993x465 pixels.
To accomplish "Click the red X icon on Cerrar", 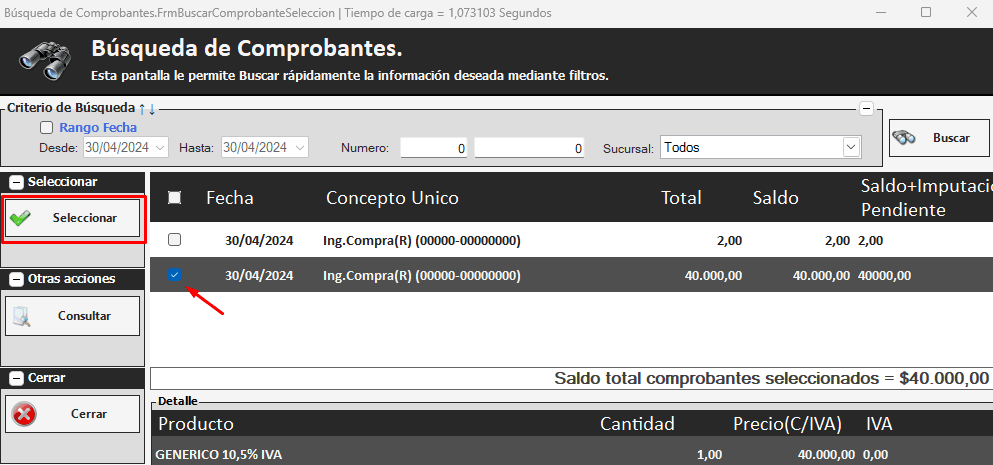I will coord(24,414).
